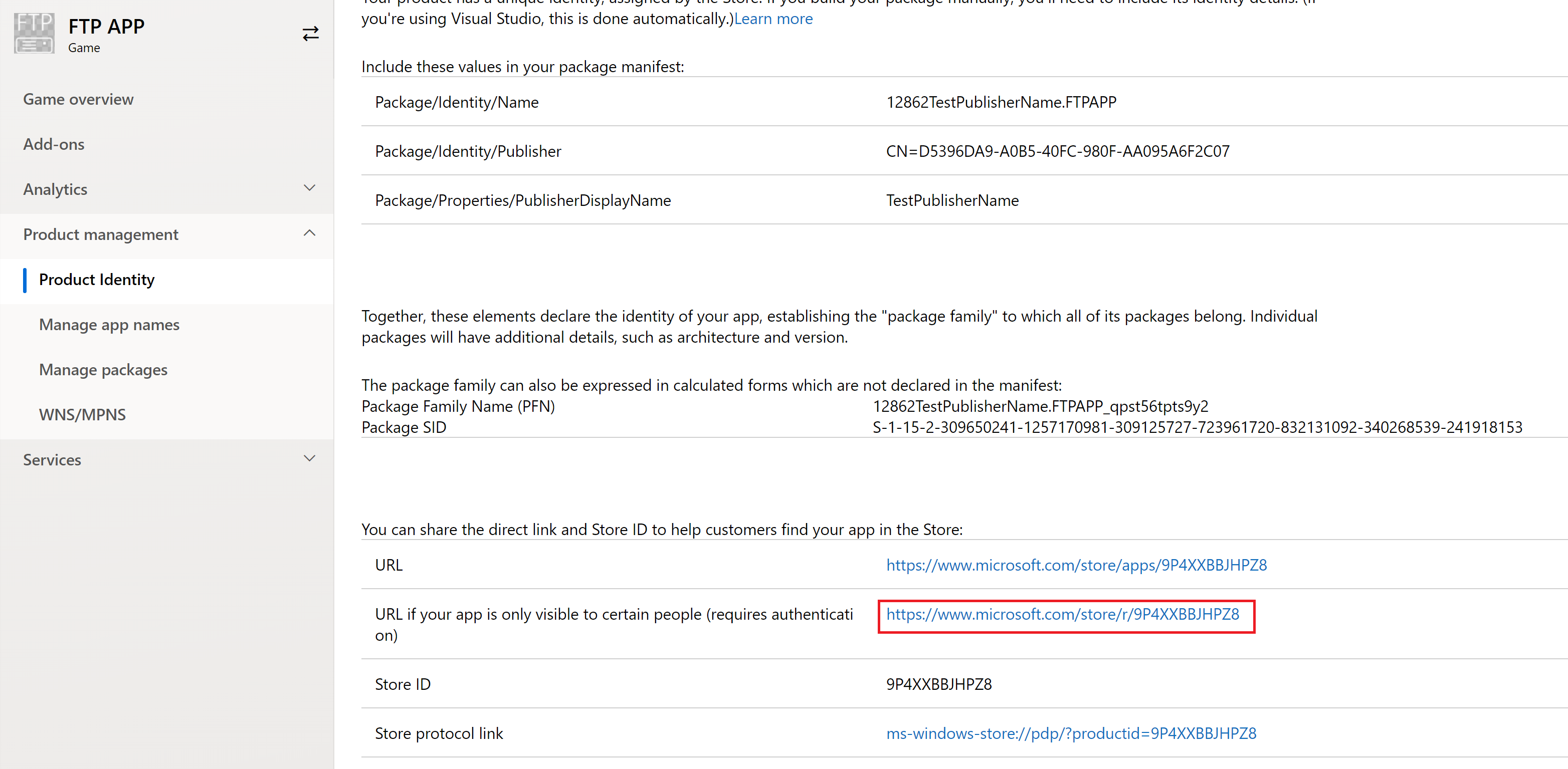Collapse the Product management chevron
The height and width of the screenshot is (769, 1568).
click(309, 233)
